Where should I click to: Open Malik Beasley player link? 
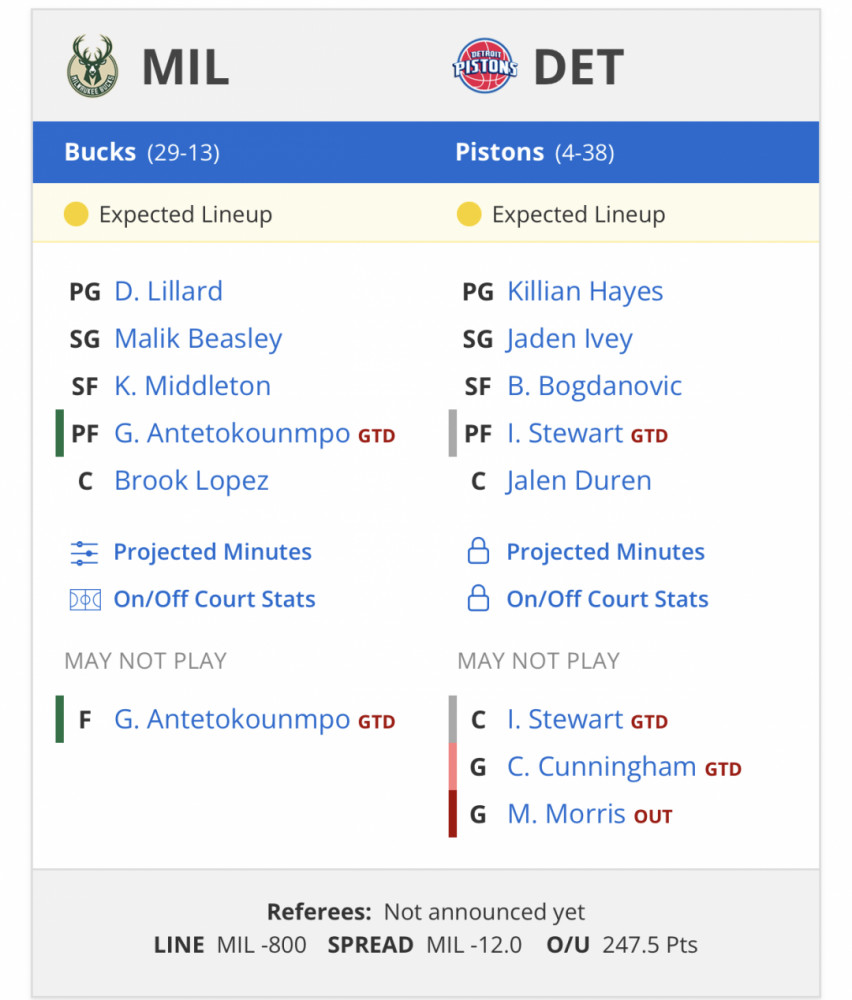[198, 339]
